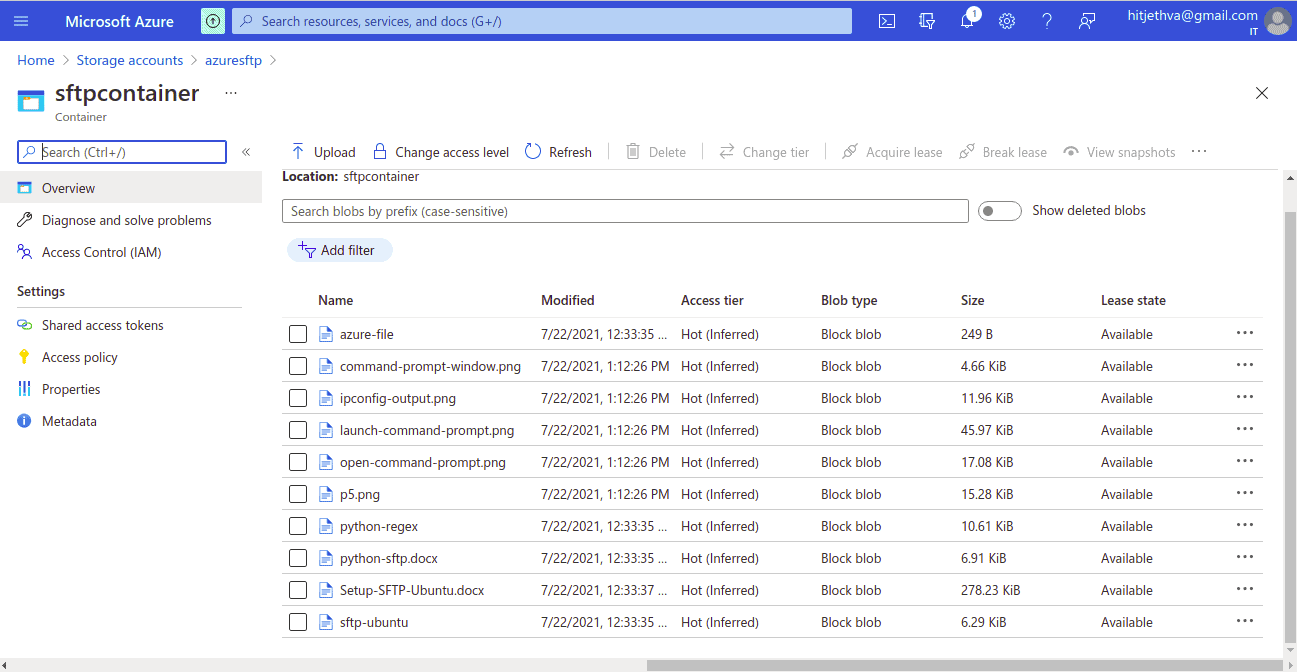Open the notifications bell
The width and height of the screenshot is (1297, 672).
967,21
